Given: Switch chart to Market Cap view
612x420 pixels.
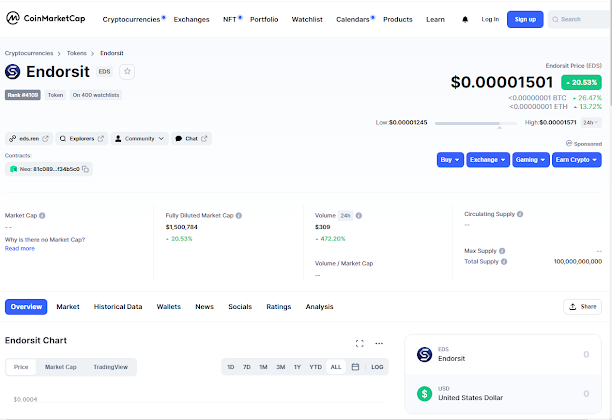Looking at the screenshot, I should [60, 367].
